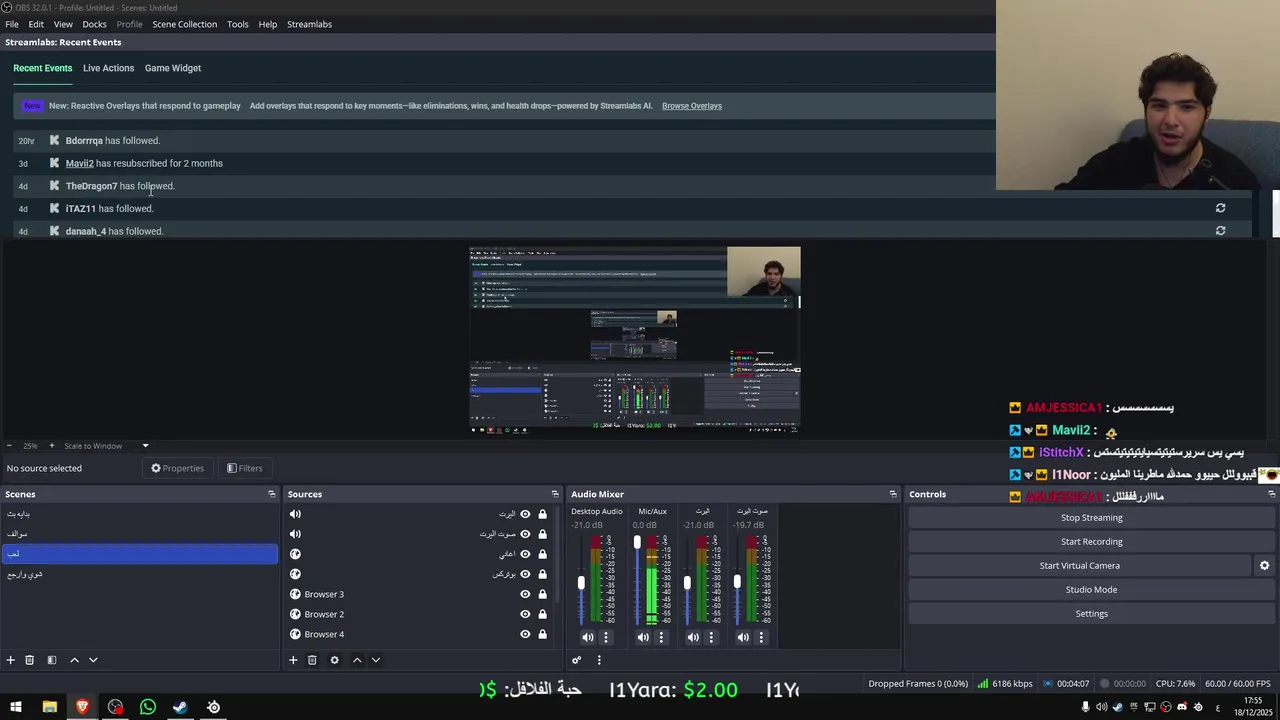The image size is (1280, 720).
Task: Click volume slider of last mixer channel
Action: [x=737, y=581]
